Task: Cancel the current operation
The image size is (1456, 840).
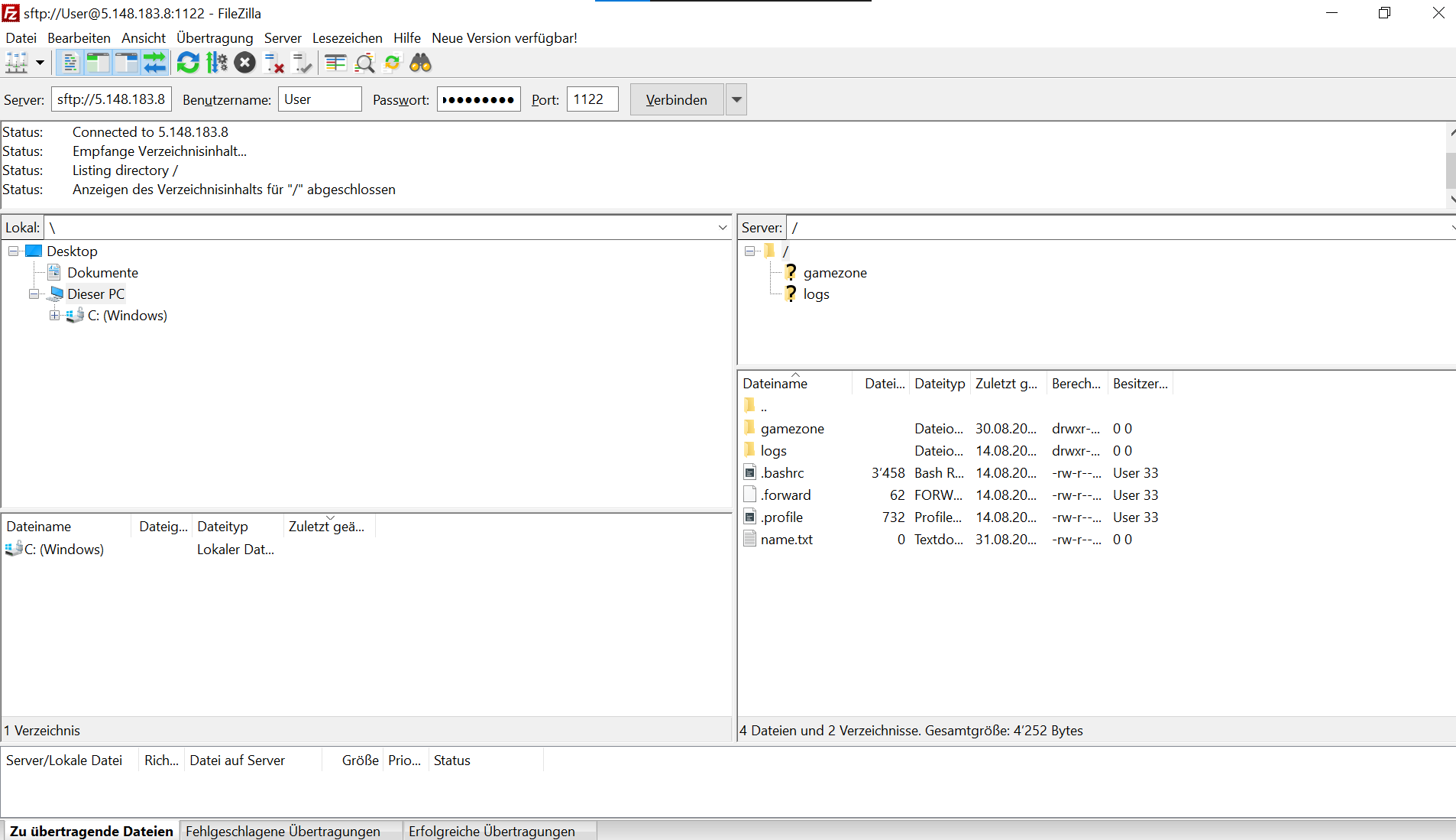Action: tap(244, 63)
